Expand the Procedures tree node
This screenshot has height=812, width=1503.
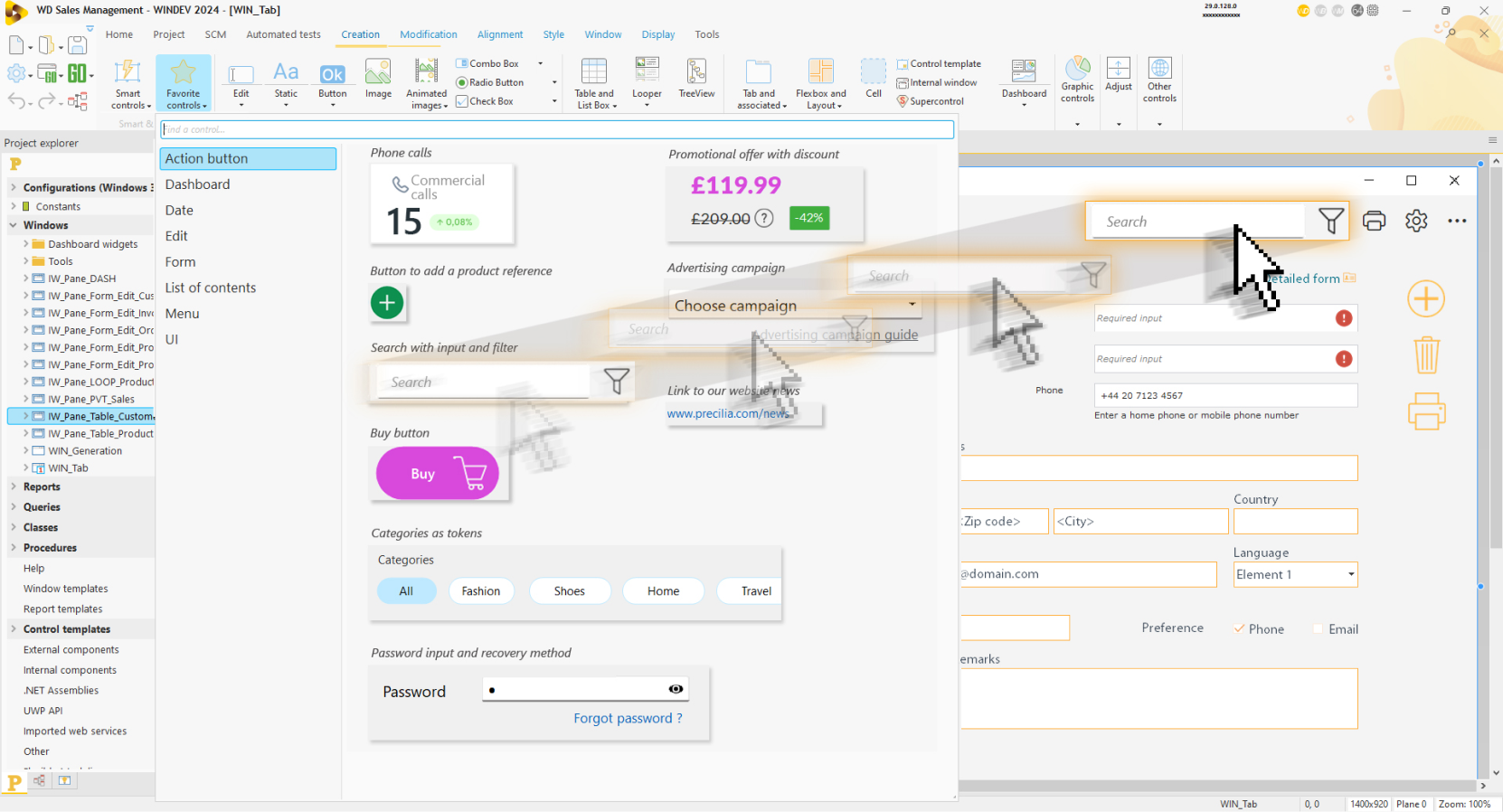(x=14, y=548)
